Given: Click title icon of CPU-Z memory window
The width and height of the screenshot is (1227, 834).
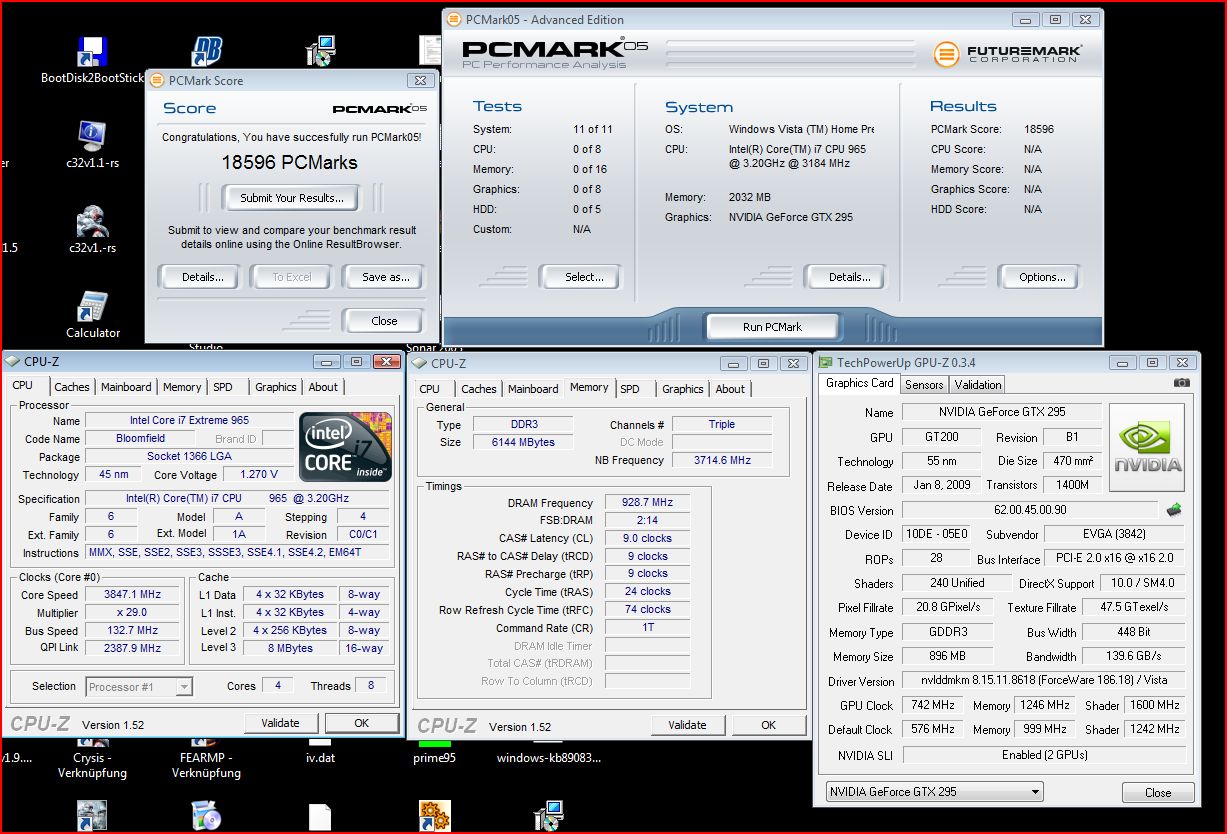Looking at the screenshot, I should [420, 363].
